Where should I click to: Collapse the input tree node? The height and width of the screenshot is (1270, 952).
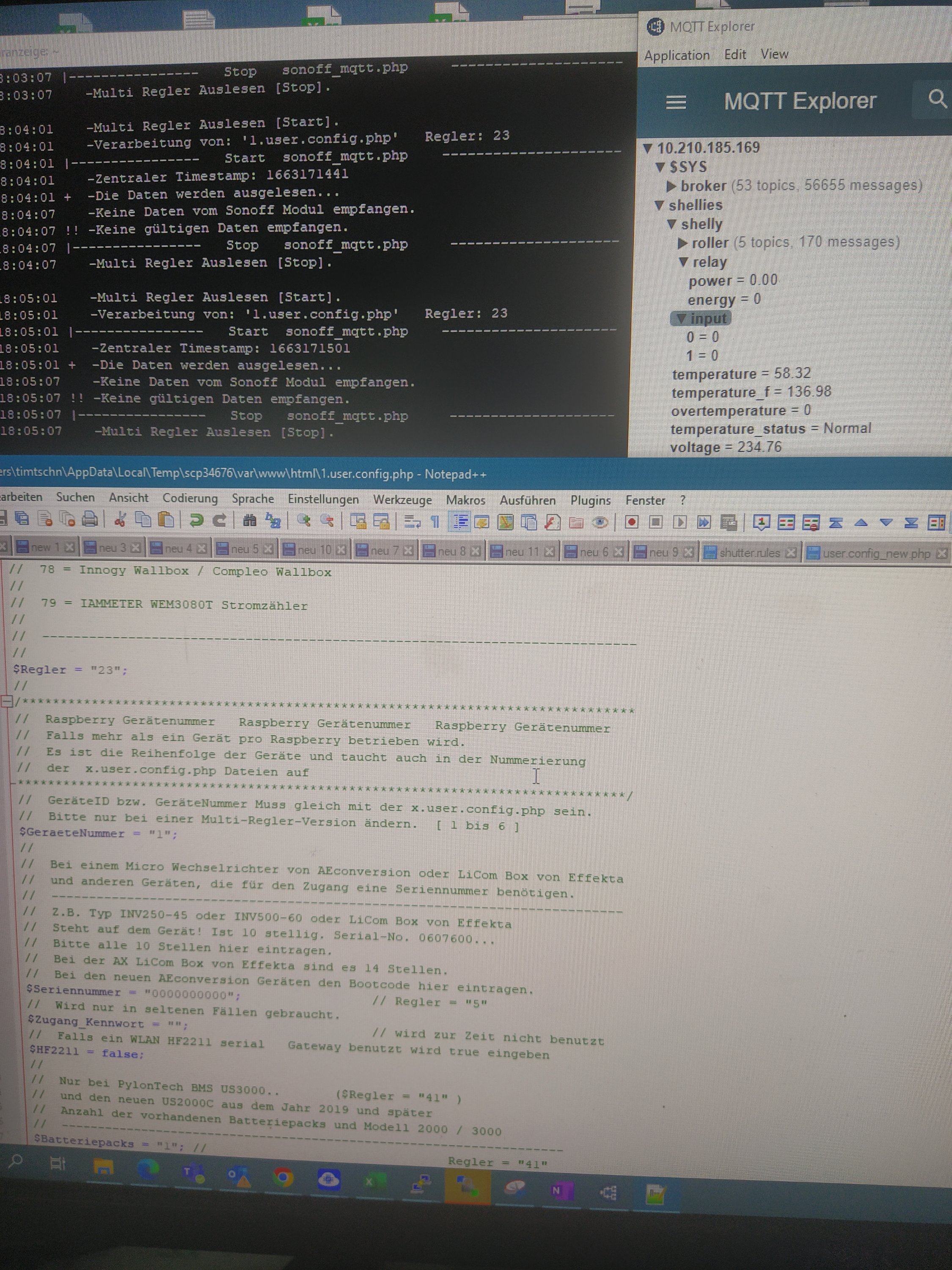(681, 319)
